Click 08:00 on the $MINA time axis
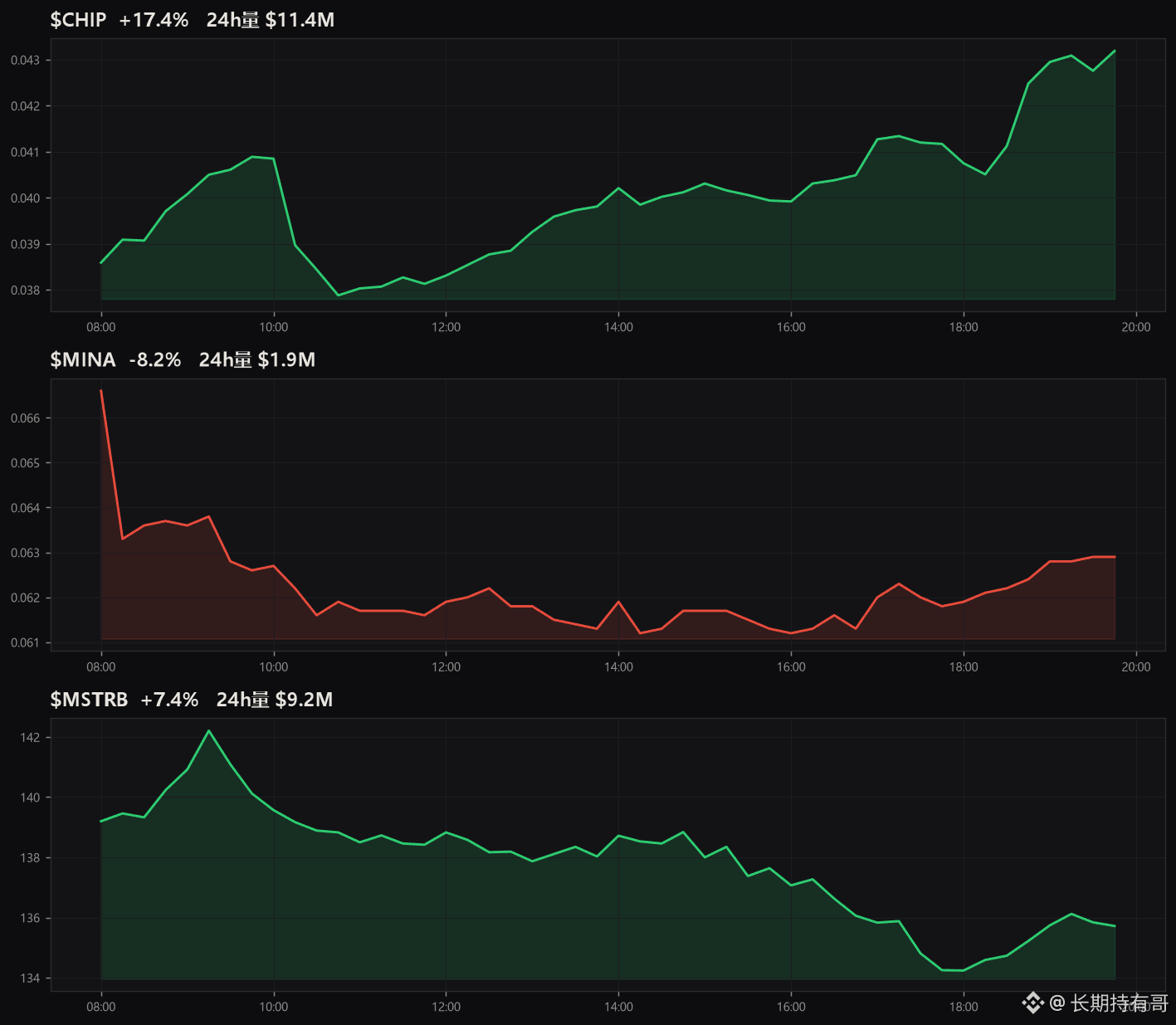Viewport: 1176px width, 1025px height. (x=101, y=667)
